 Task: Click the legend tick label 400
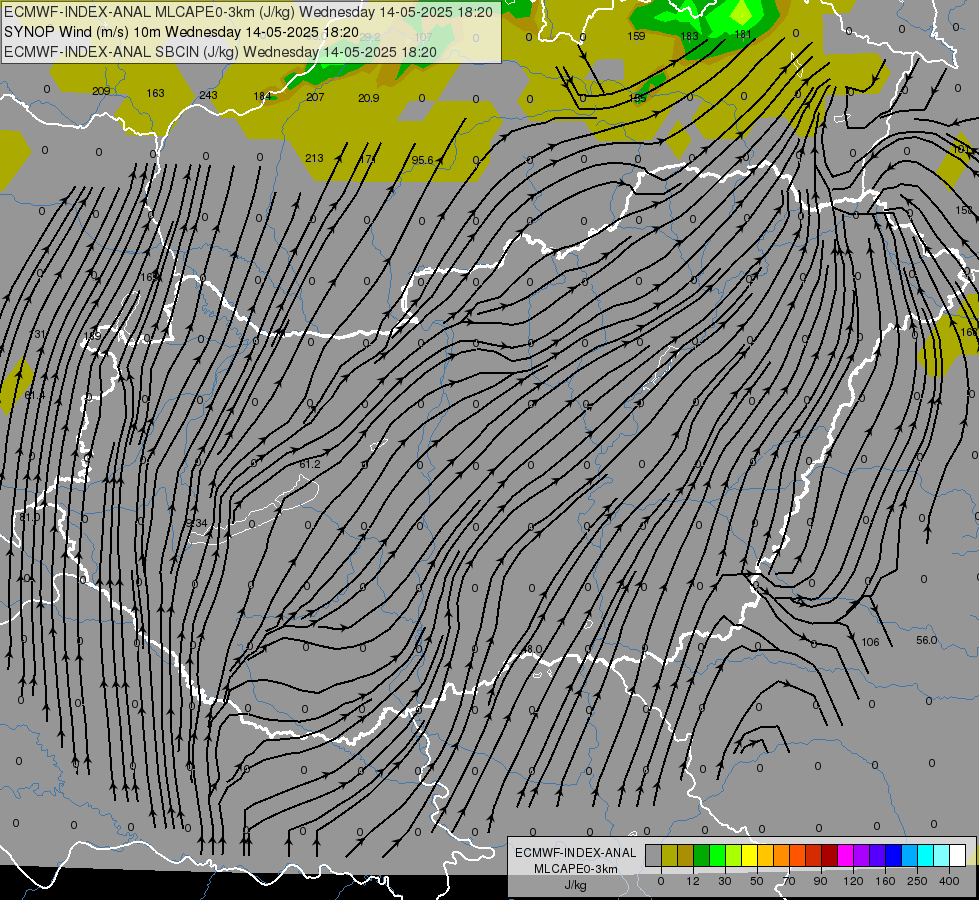tap(949, 881)
